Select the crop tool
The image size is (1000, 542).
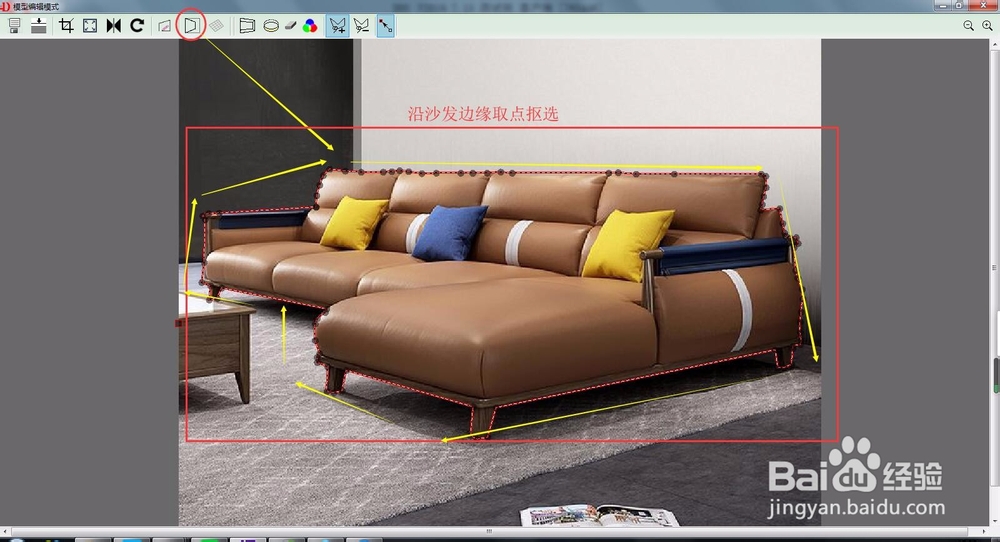tap(66, 26)
